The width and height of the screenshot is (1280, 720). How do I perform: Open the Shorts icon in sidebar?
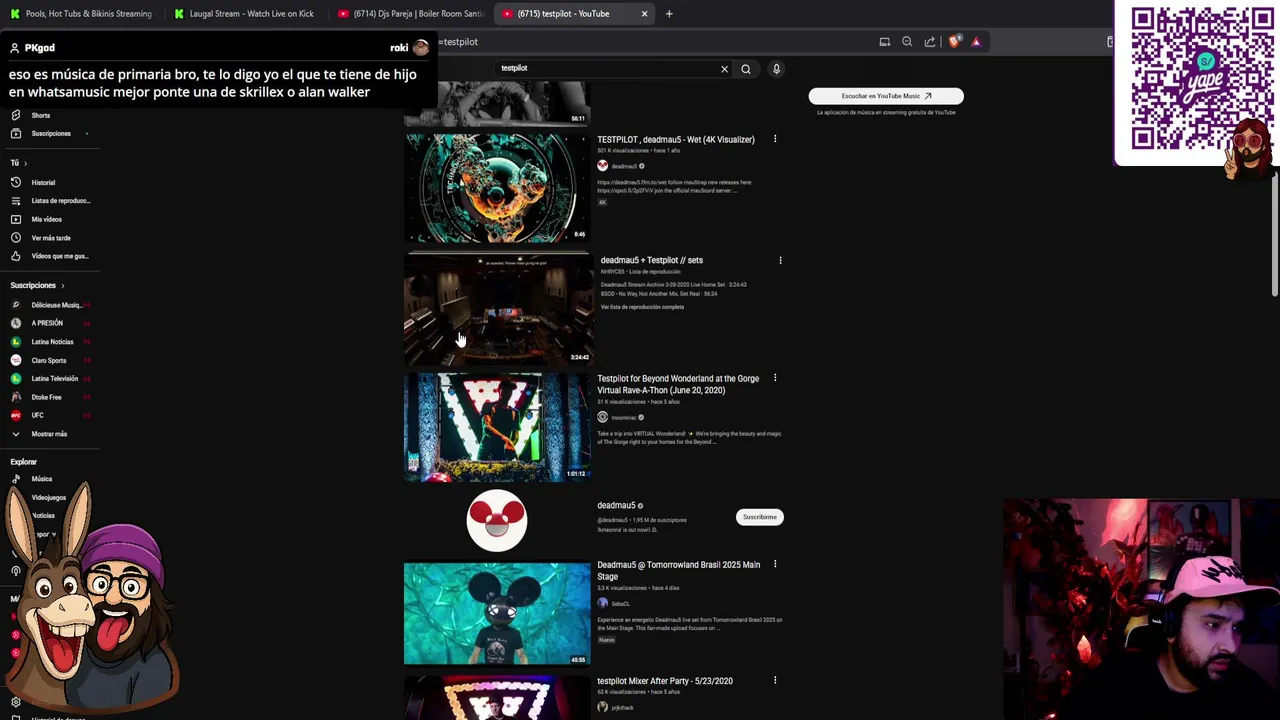(15, 115)
